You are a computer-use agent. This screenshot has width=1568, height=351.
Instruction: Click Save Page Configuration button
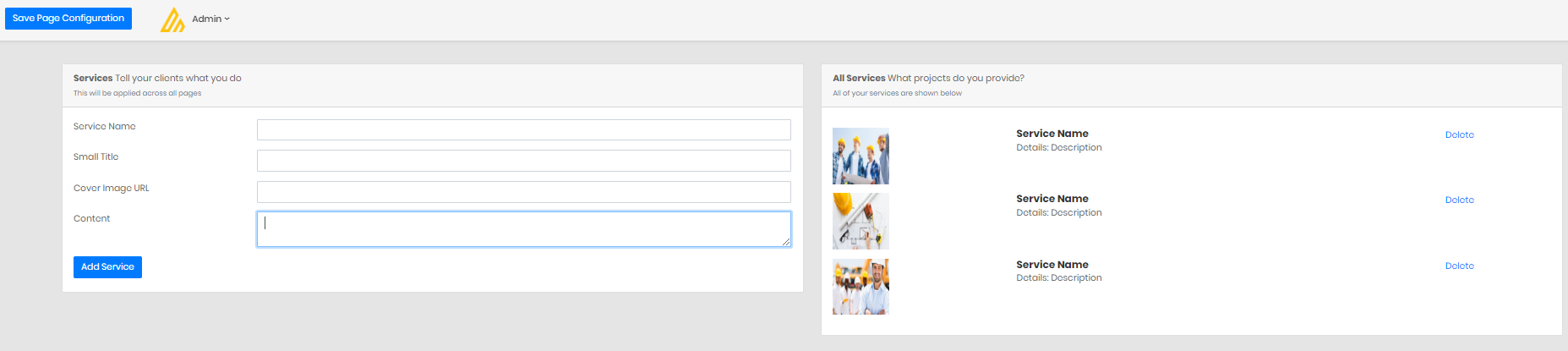tap(68, 18)
